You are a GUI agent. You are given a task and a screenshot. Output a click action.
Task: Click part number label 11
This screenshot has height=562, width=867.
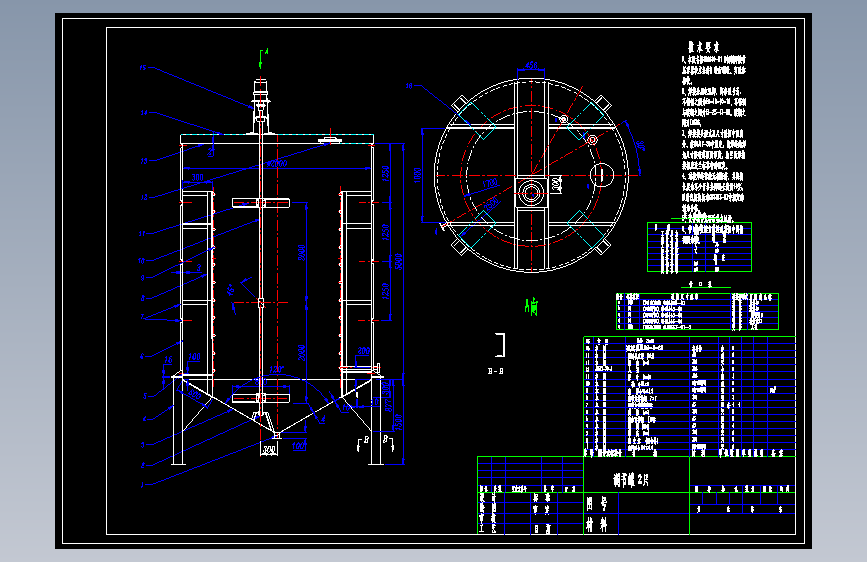142,233
